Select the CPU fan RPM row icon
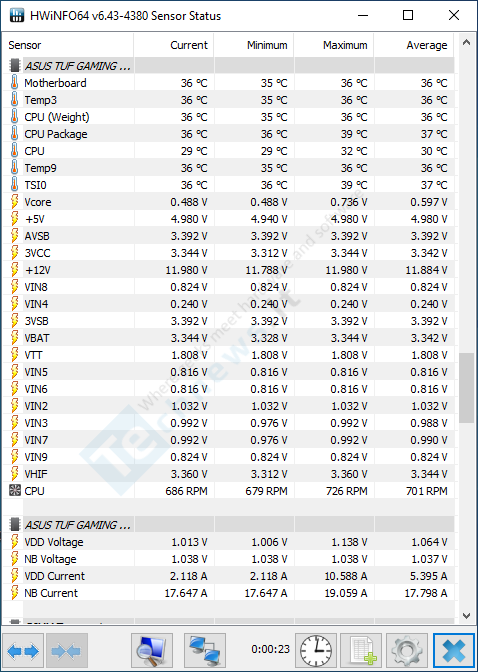 click(15, 491)
